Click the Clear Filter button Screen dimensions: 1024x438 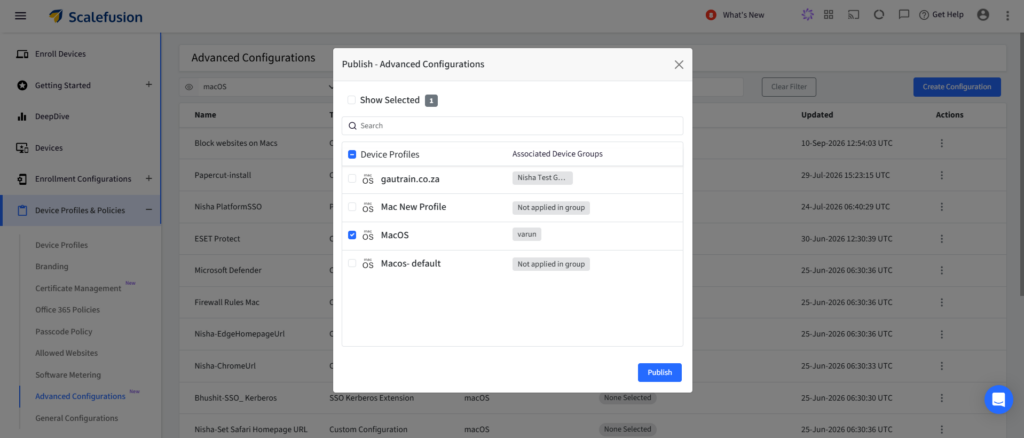pos(789,87)
